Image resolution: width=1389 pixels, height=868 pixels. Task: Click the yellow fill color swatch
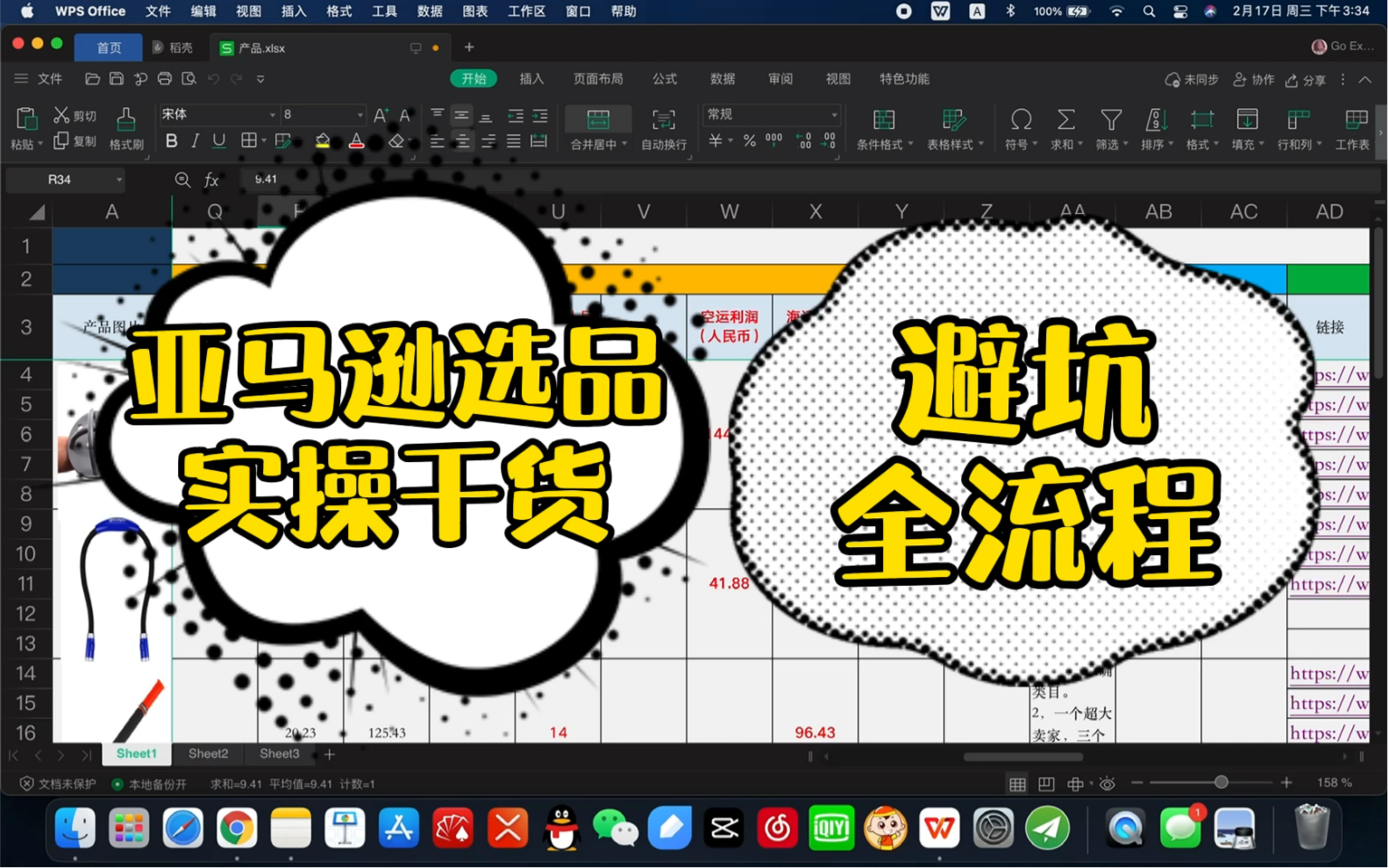tap(323, 140)
